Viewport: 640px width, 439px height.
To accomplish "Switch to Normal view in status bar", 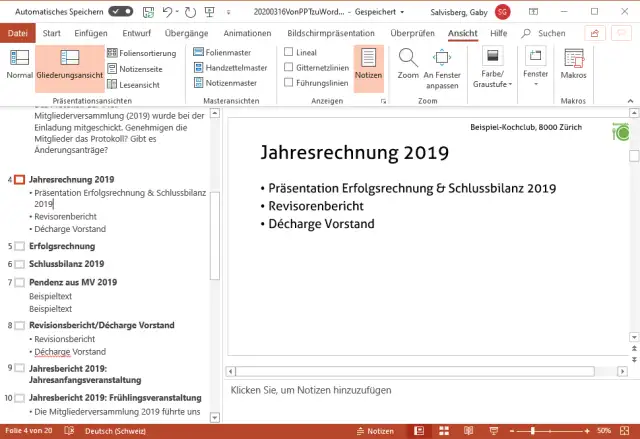I will [419, 431].
